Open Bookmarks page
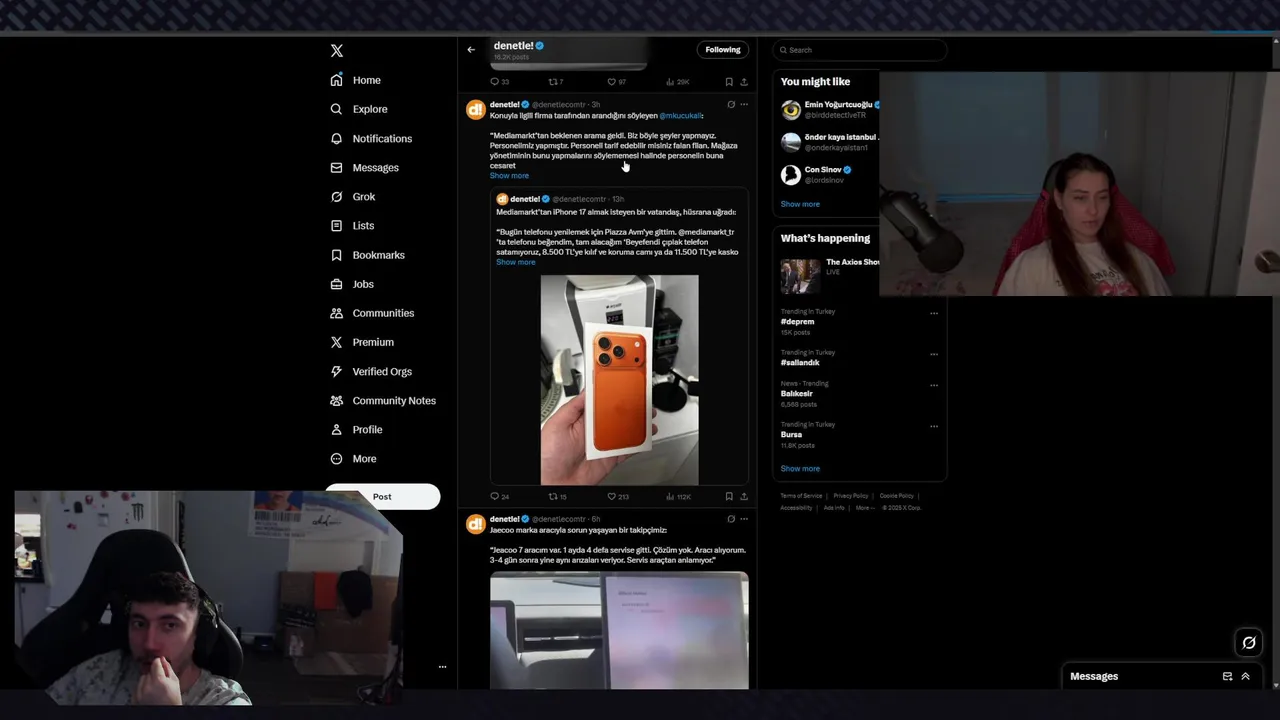Viewport: 1280px width, 720px height. 368,255
